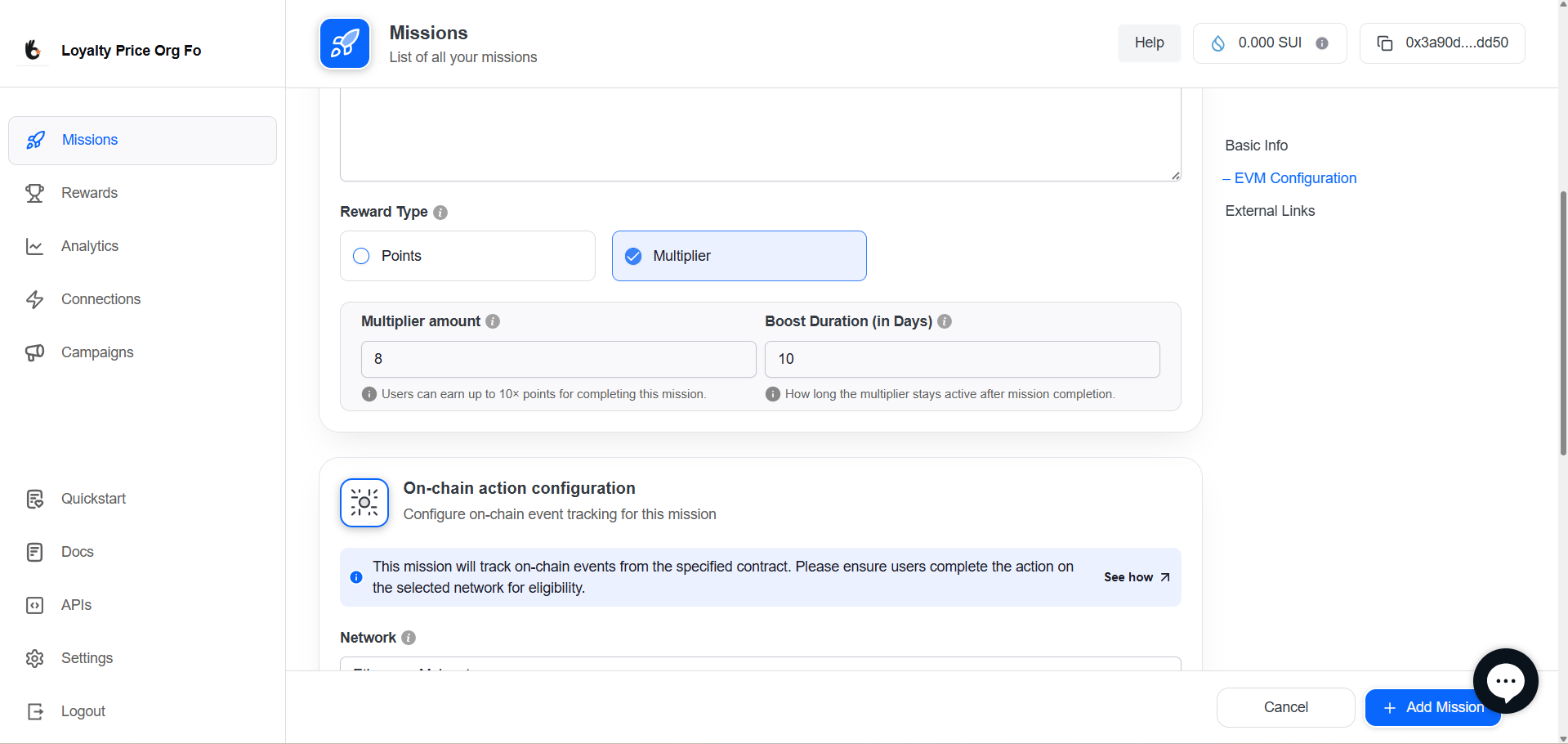The image size is (1568, 744).
Task: Click 'Users can earn up to 10× points' hint
Action: coord(543,394)
